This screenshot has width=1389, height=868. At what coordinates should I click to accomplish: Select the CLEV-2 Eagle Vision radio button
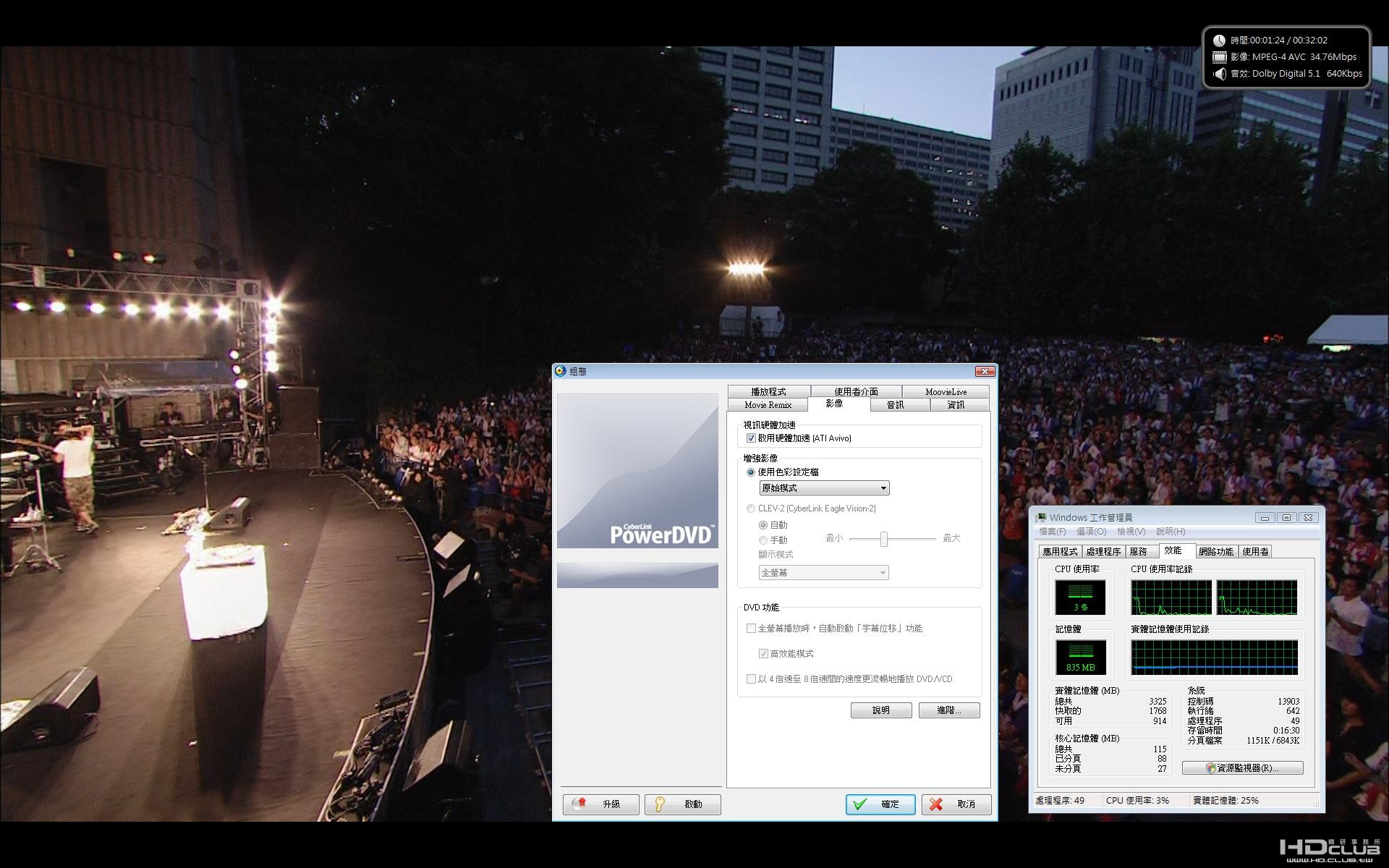751,509
